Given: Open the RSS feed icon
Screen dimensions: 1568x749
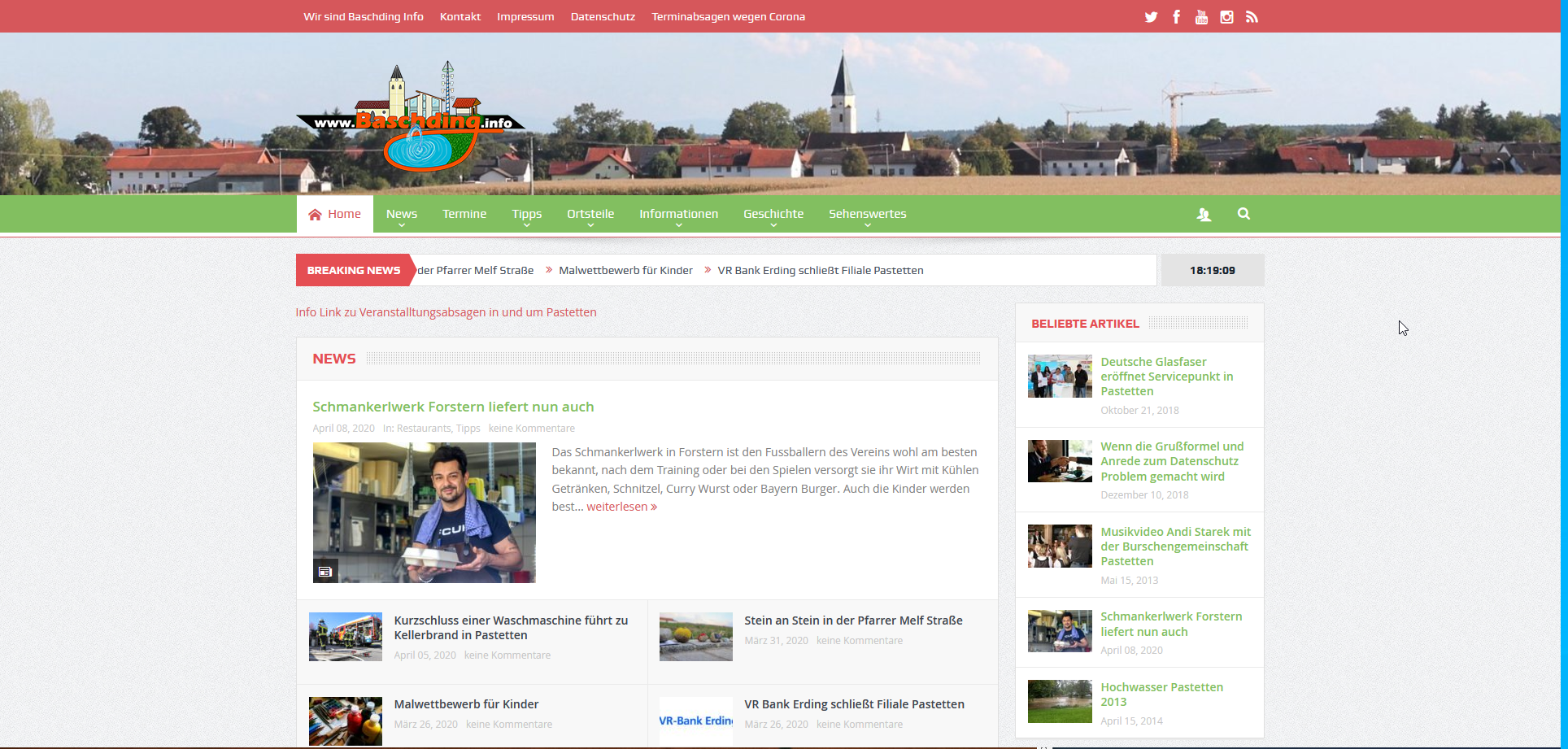Looking at the screenshot, I should [1252, 17].
